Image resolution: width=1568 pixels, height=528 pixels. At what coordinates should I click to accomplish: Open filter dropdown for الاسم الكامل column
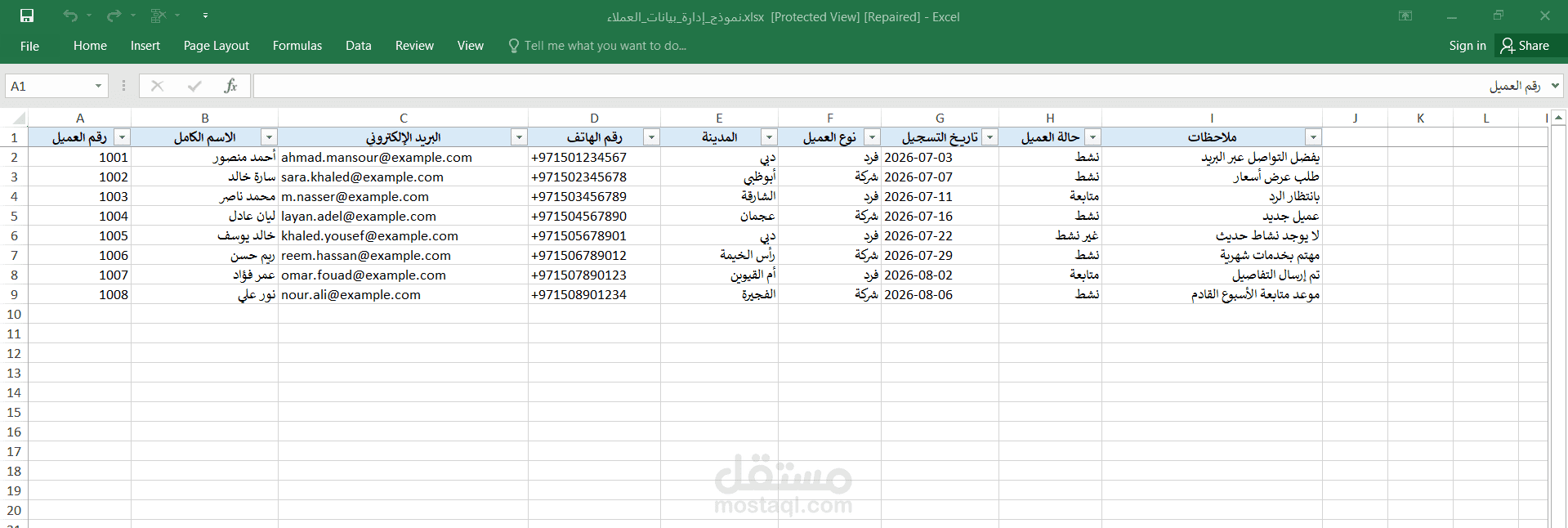point(269,137)
